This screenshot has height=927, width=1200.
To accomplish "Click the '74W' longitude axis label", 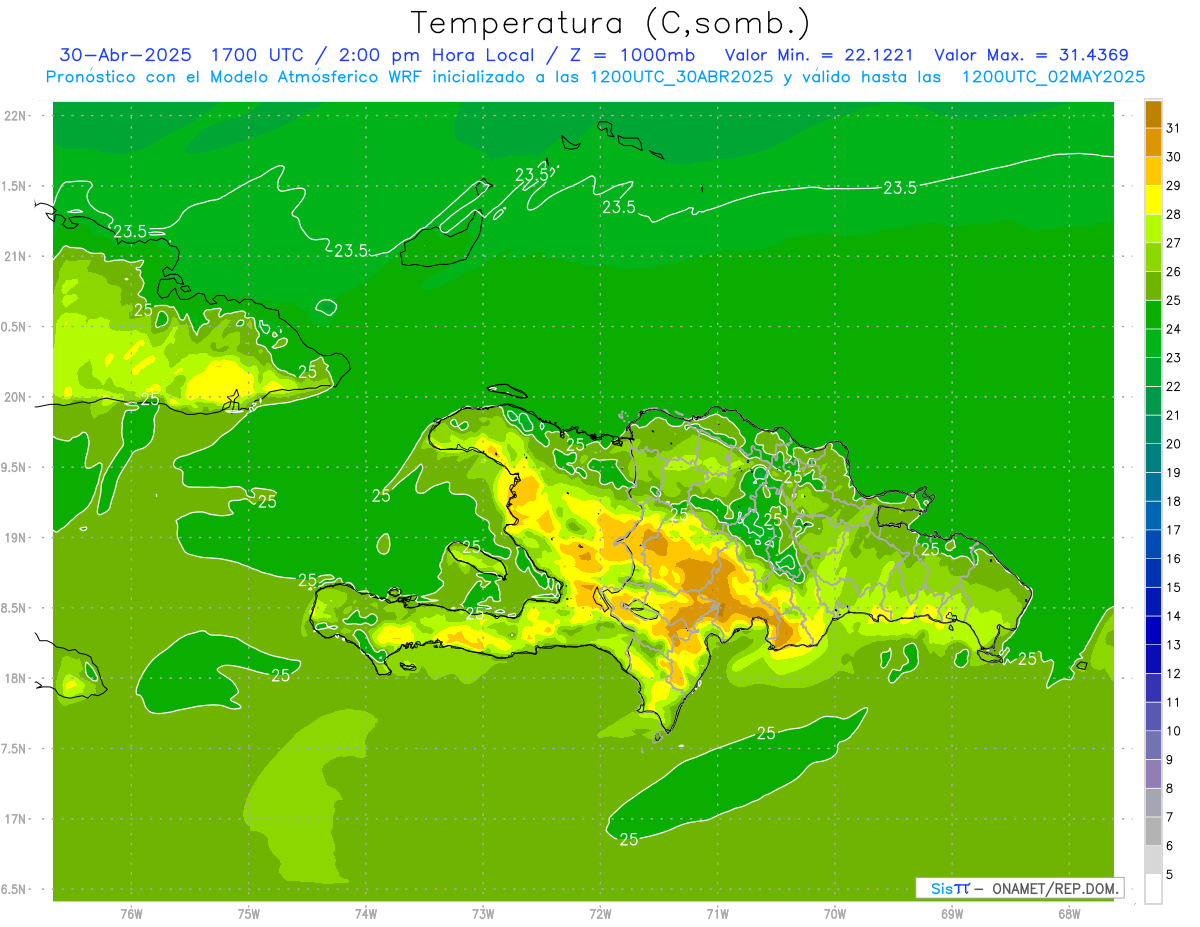I will click(366, 914).
